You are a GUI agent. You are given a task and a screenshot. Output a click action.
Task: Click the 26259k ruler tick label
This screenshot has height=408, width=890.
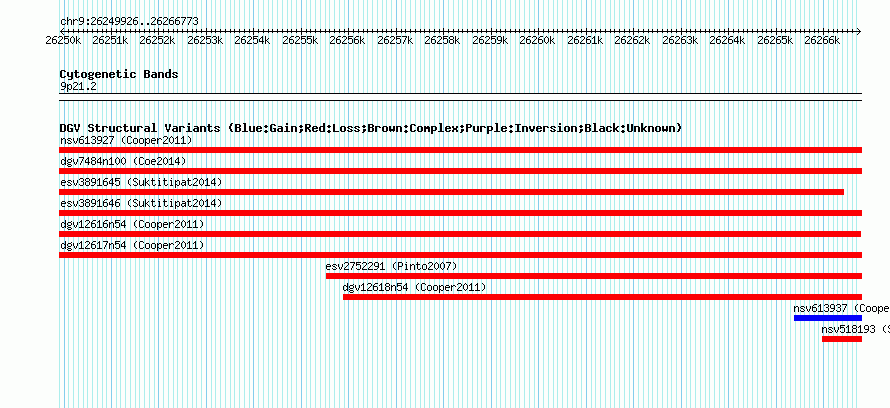tap(489, 40)
